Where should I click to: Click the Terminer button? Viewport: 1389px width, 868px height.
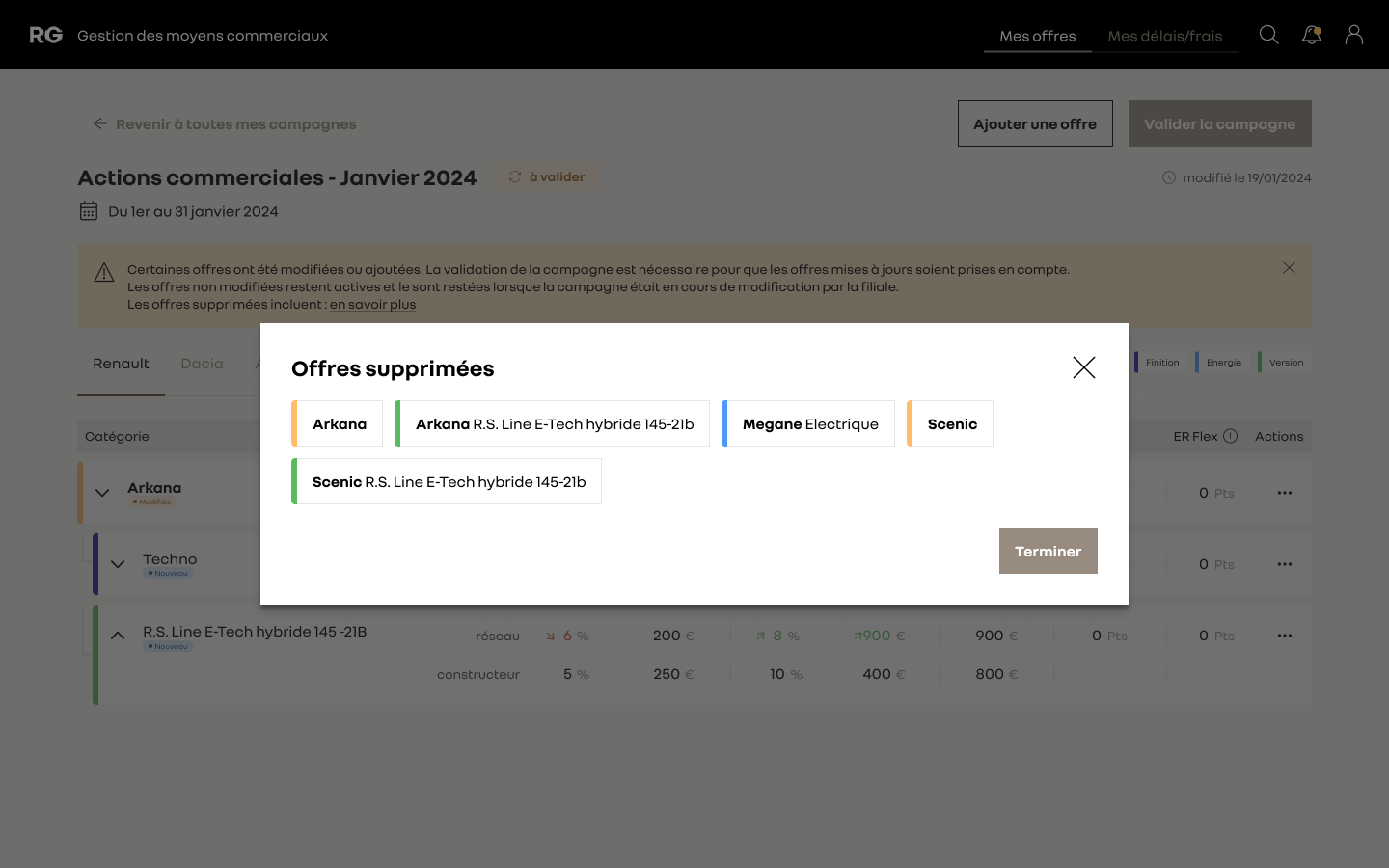[1049, 551]
